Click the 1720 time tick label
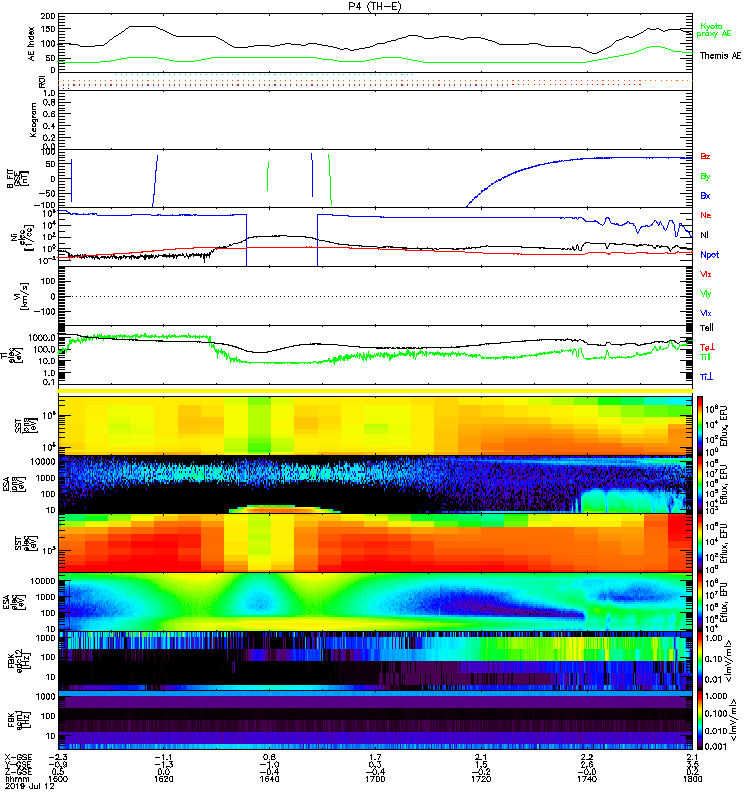 click(481, 779)
